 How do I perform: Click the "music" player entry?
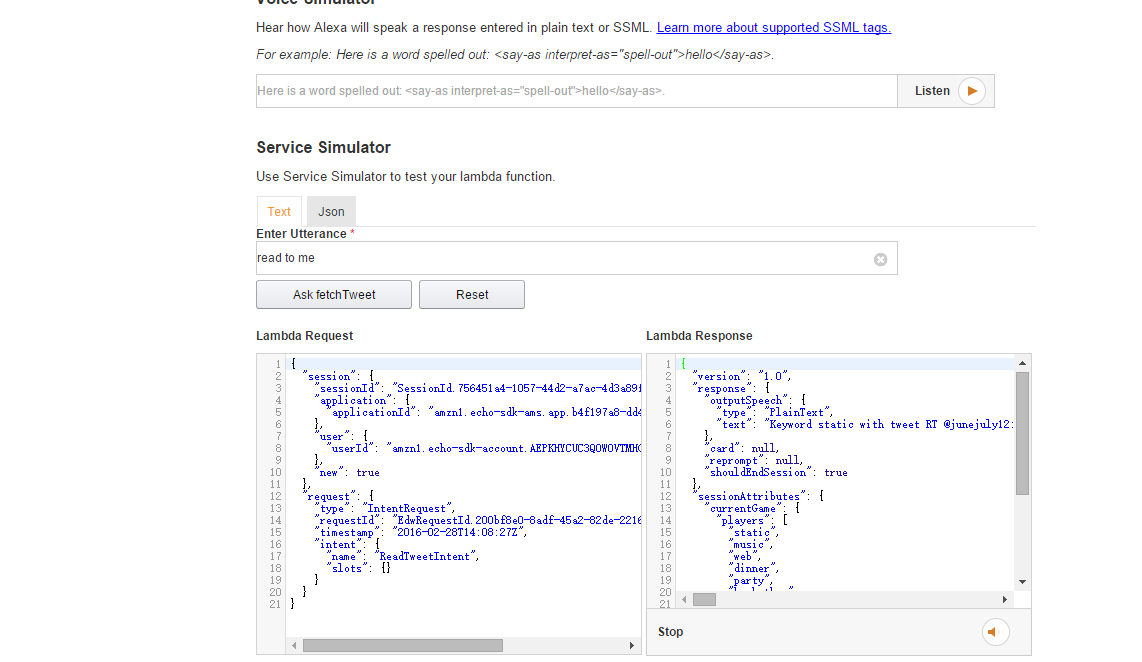pyautogui.click(x=750, y=545)
